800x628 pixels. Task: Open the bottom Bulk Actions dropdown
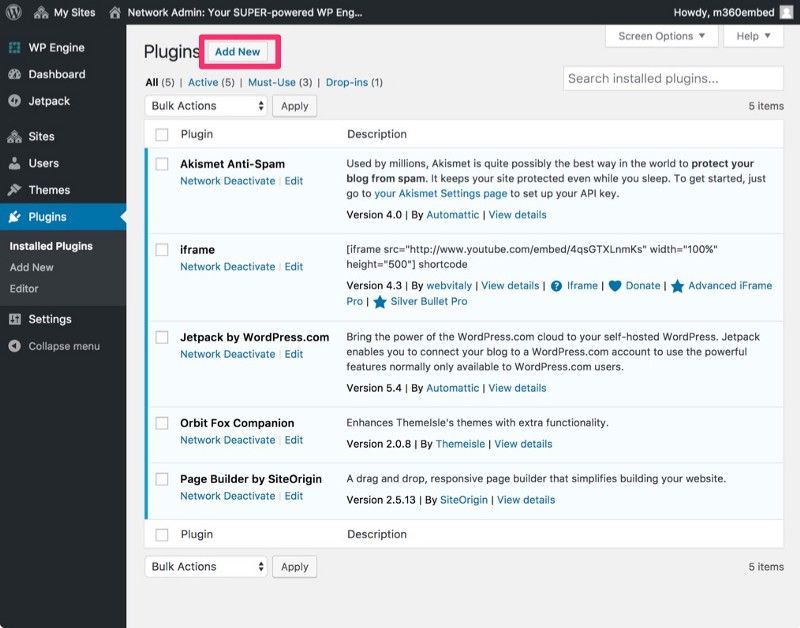pos(206,566)
